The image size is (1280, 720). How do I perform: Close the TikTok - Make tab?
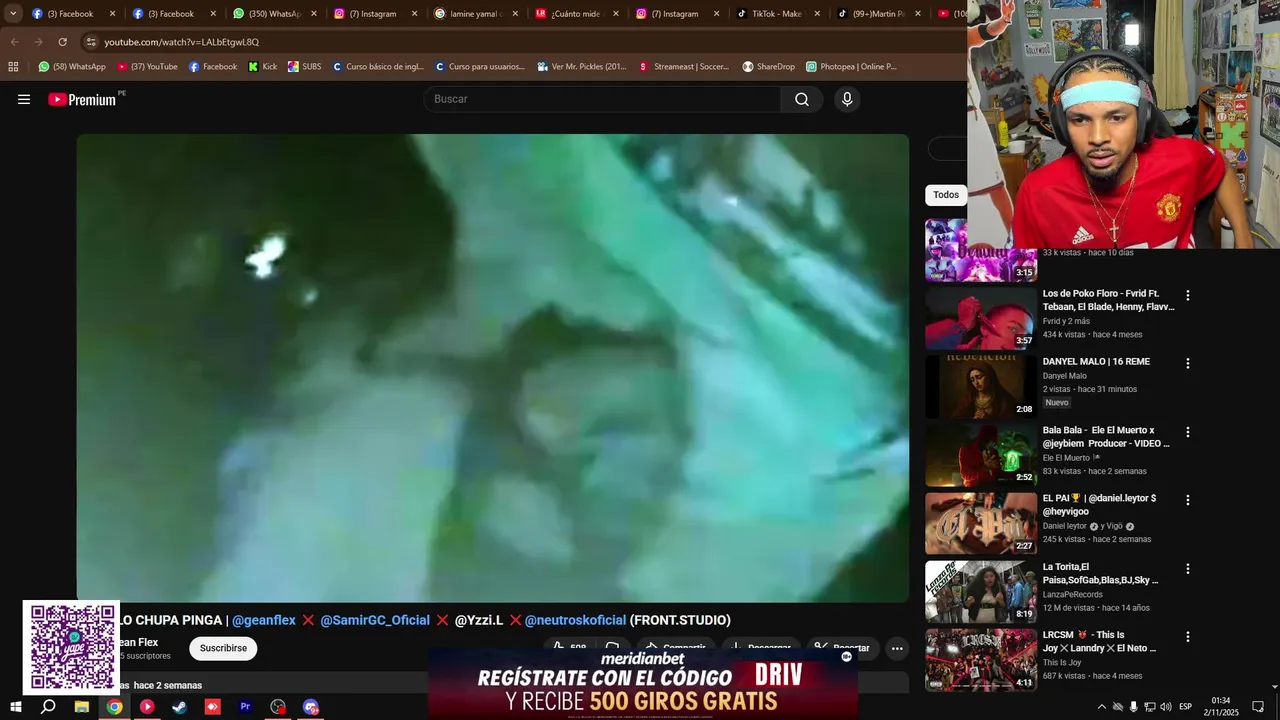click(817, 14)
